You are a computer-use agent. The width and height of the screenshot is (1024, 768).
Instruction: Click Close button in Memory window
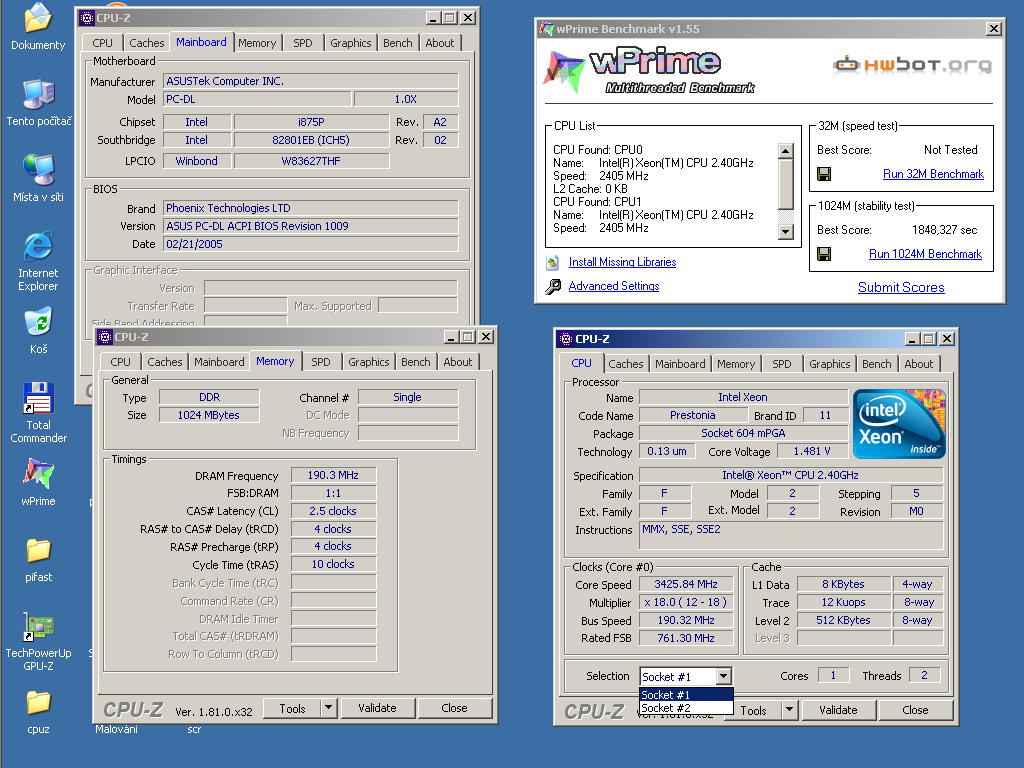(455, 708)
